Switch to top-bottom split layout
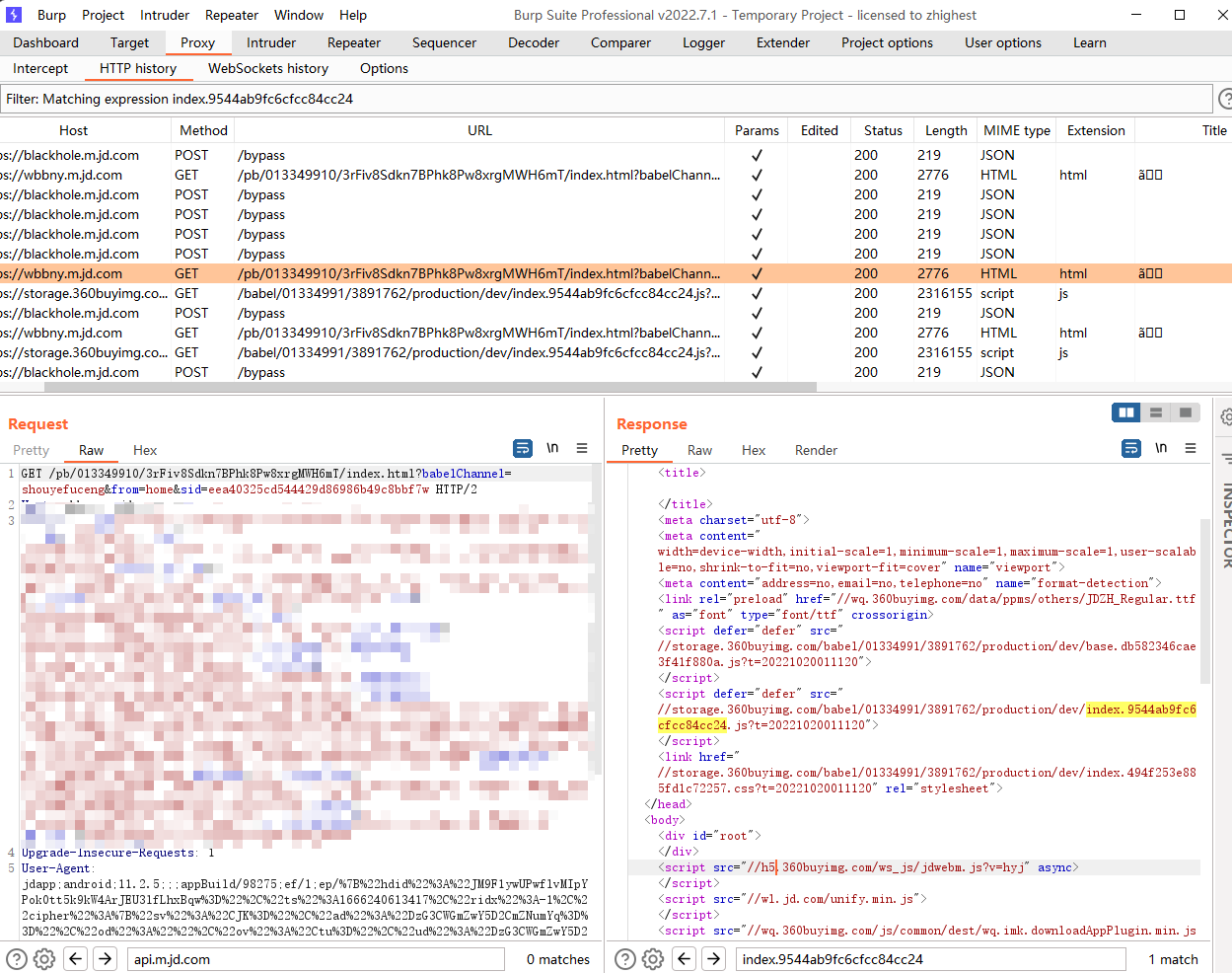 1156,412
